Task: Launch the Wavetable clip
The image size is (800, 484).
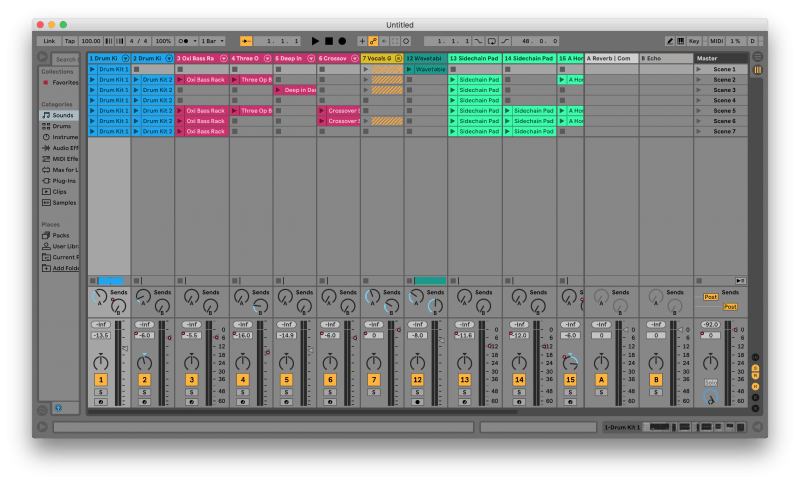Action: [x=409, y=69]
